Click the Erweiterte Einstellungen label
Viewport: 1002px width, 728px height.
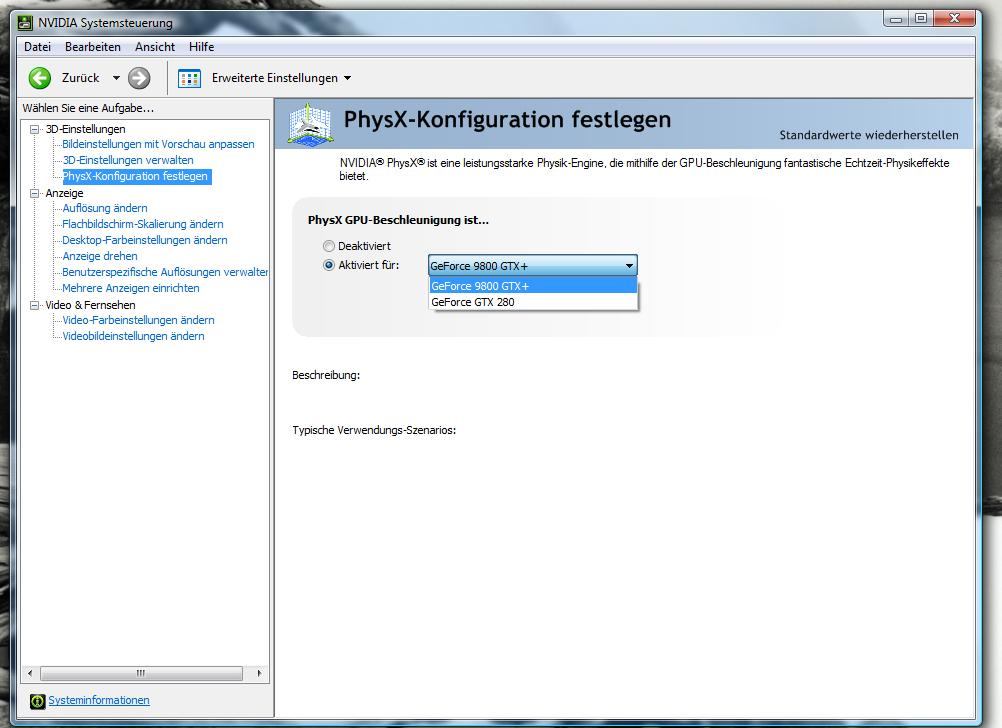[275, 78]
